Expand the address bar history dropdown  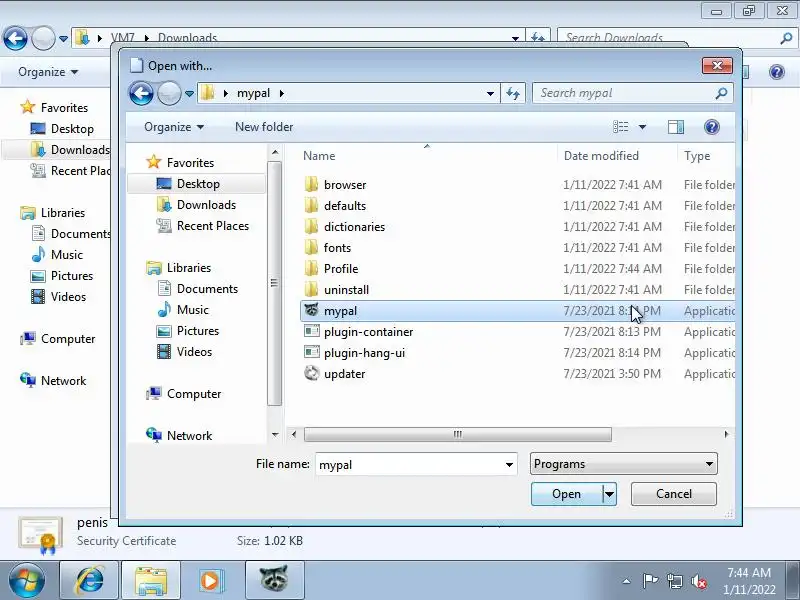pyautogui.click(x=490, y=93)
